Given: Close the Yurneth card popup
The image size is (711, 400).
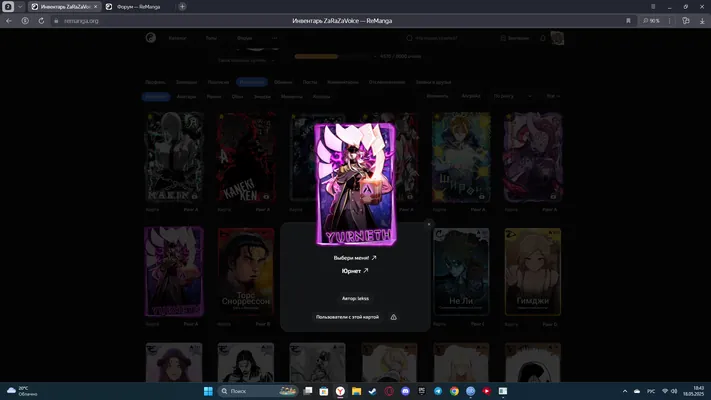Looking at the screenshot, I should click(429, 224).
